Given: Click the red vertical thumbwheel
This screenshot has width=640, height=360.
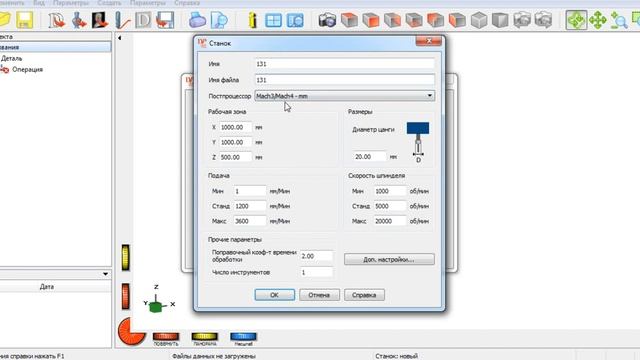Looking at the screenshot, I should coord(126,296).
